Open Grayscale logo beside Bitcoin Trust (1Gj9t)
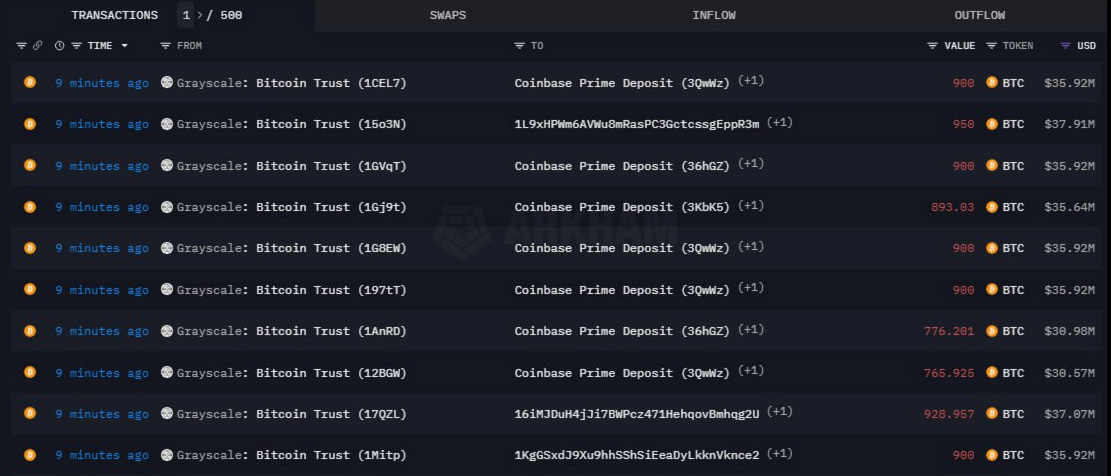Screen dimensions: 1111x476 pyautogui.click(x=167, y=207)
